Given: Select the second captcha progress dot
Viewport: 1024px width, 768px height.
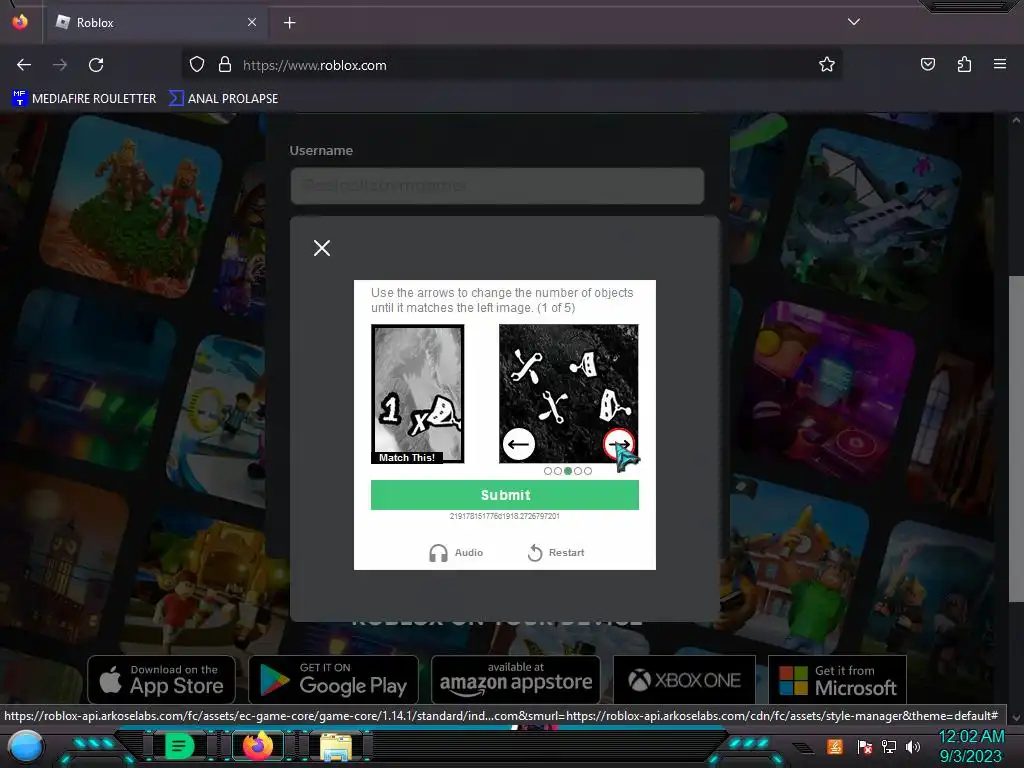Looking at the screenshot, I should 558,471.
